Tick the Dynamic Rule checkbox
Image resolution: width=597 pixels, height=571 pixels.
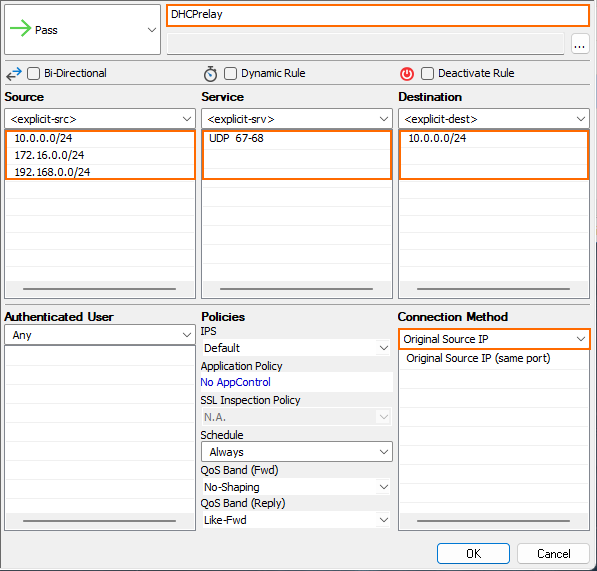(x=230, y=73)
